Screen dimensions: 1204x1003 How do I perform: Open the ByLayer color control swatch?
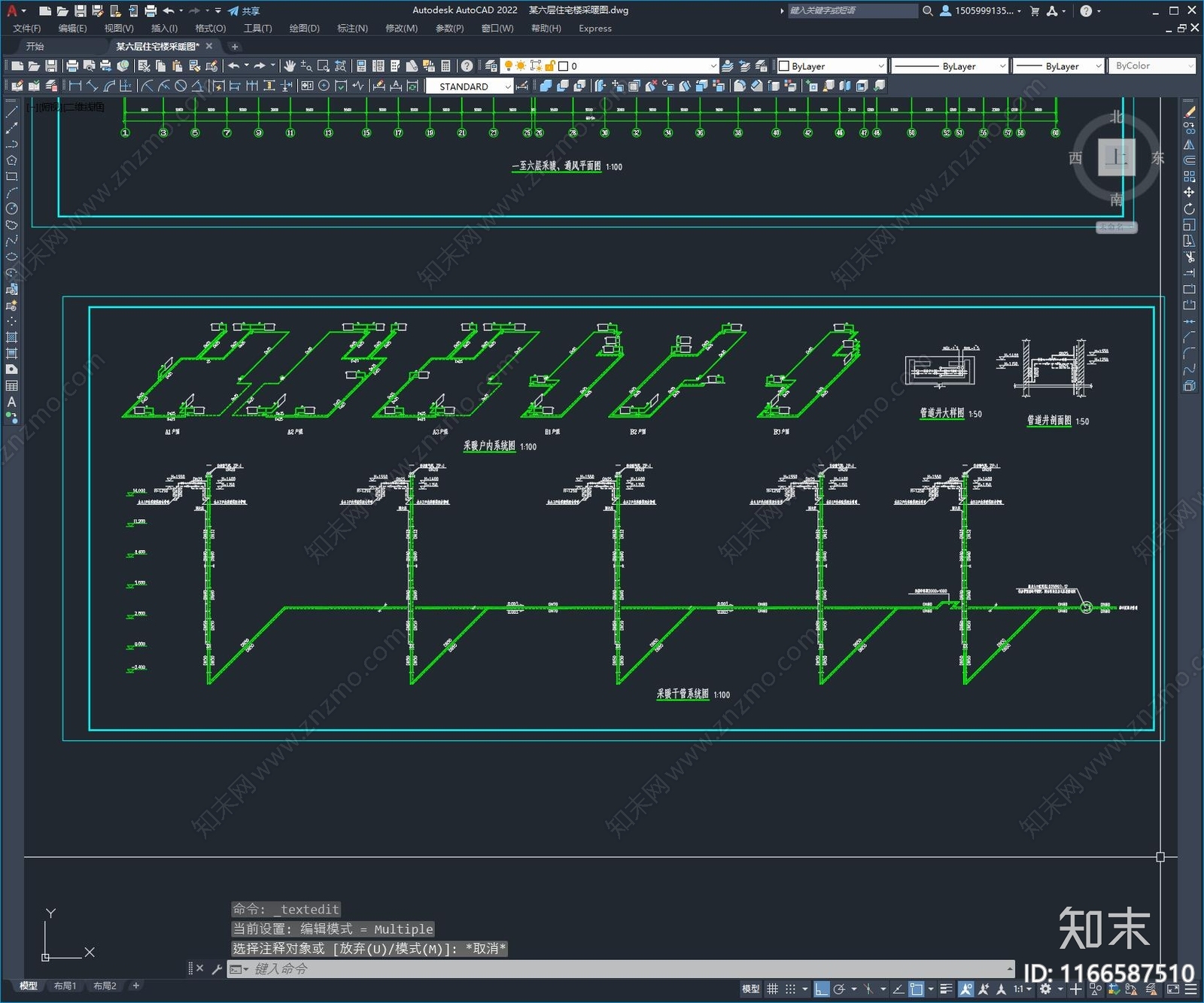pos(831,66)
